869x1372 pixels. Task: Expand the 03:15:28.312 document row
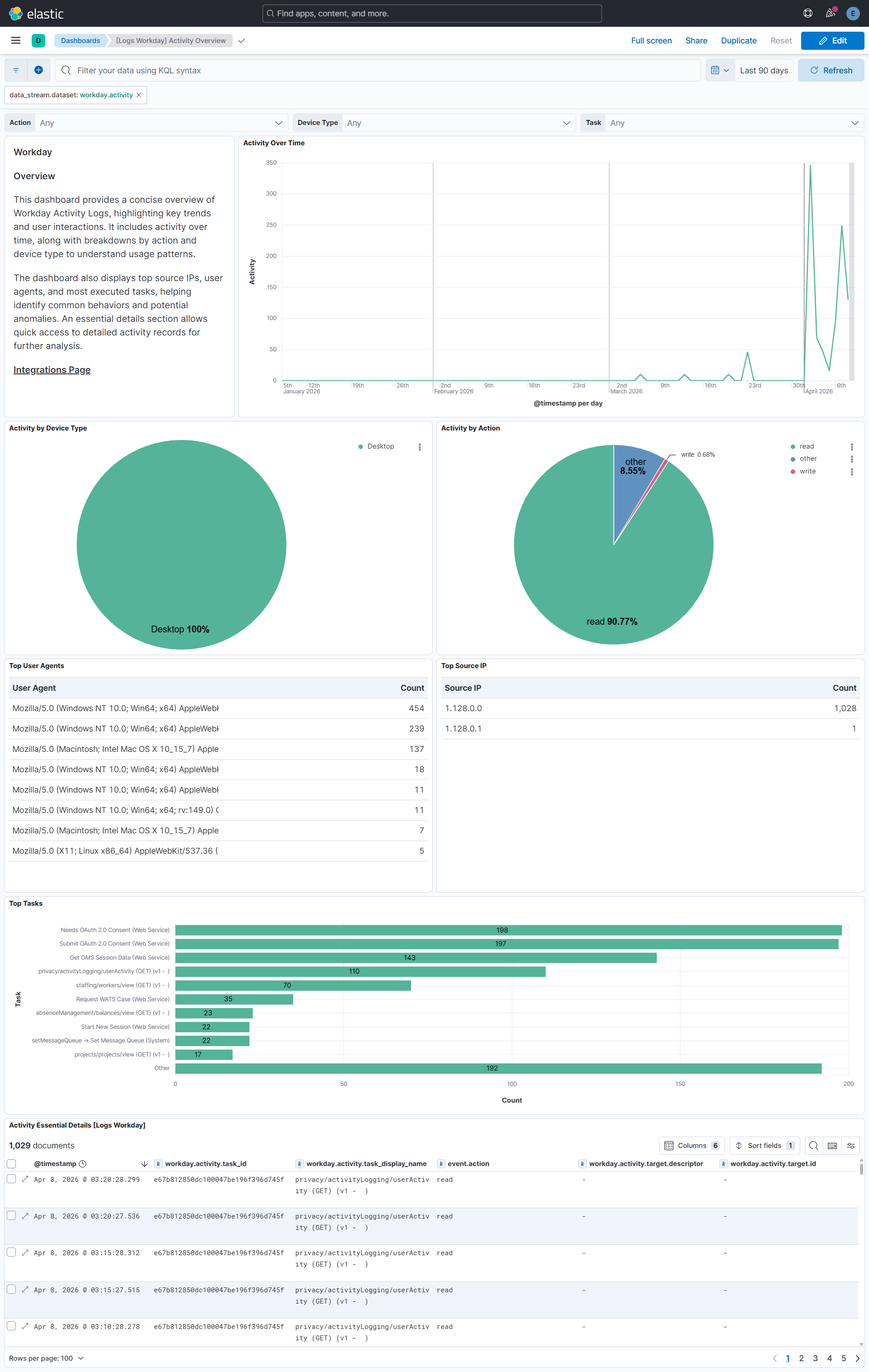click(25, 1252)
